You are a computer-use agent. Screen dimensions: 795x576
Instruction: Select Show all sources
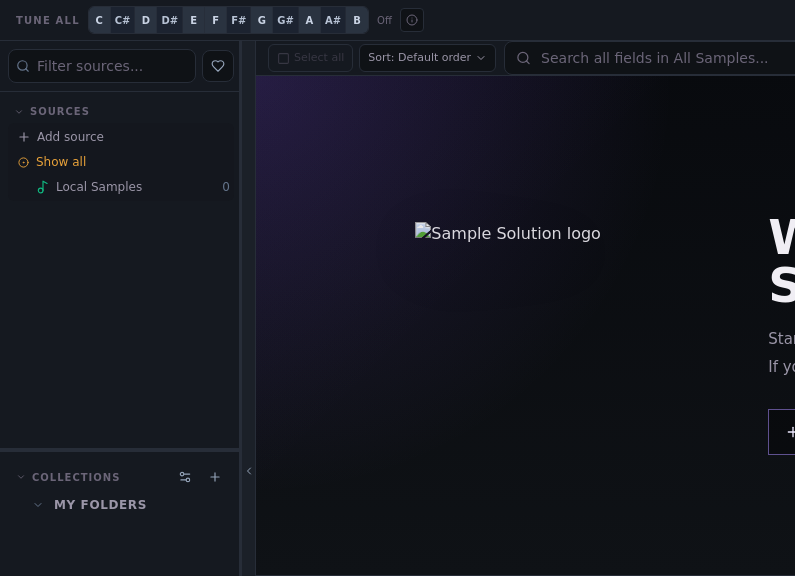tap(61, 162)
